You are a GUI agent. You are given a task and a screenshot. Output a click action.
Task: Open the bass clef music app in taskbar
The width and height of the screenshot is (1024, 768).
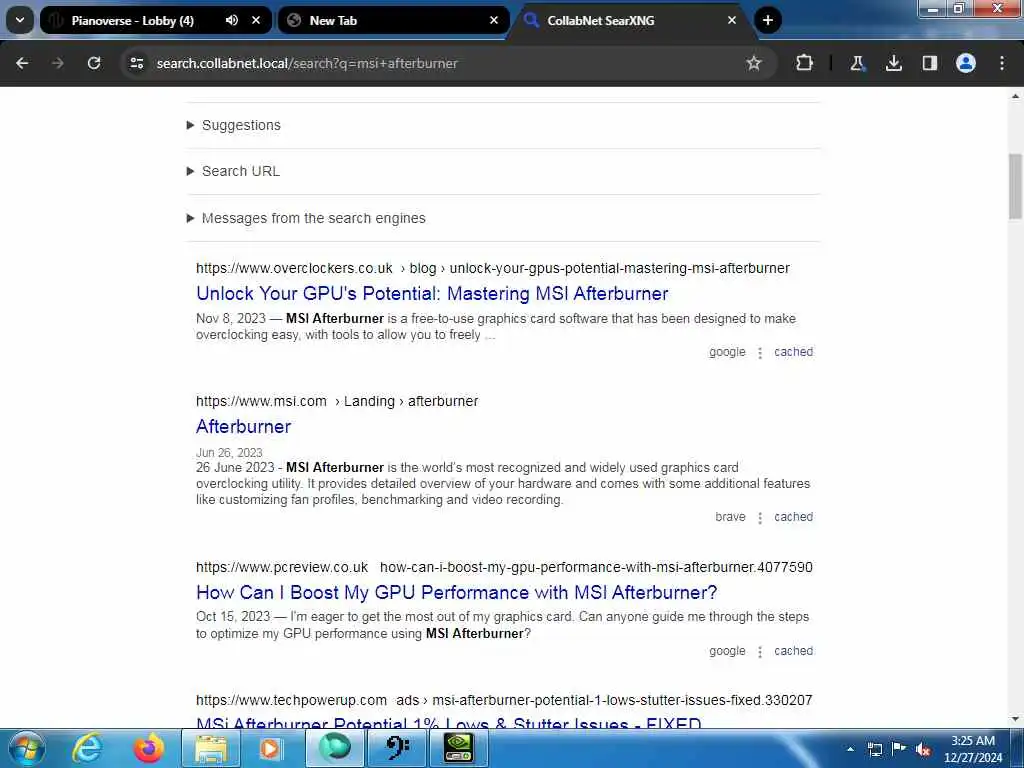398,748
